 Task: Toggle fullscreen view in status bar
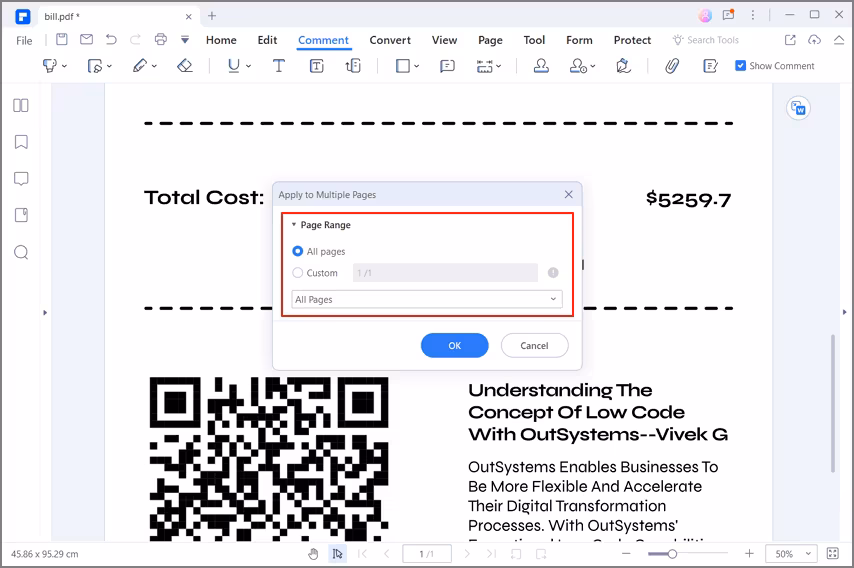(833, 554)
